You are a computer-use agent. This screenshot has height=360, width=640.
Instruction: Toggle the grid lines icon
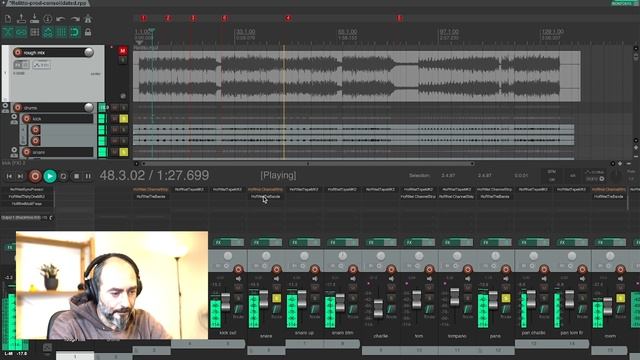61,32
